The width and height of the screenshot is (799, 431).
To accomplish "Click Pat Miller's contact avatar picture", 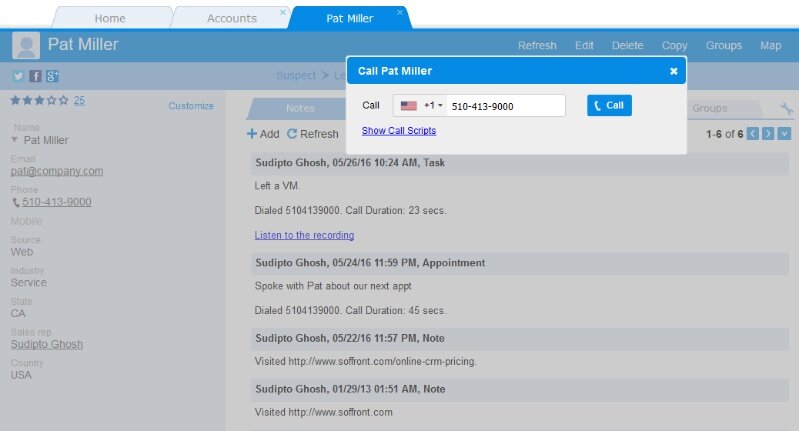I will (26, 45).
